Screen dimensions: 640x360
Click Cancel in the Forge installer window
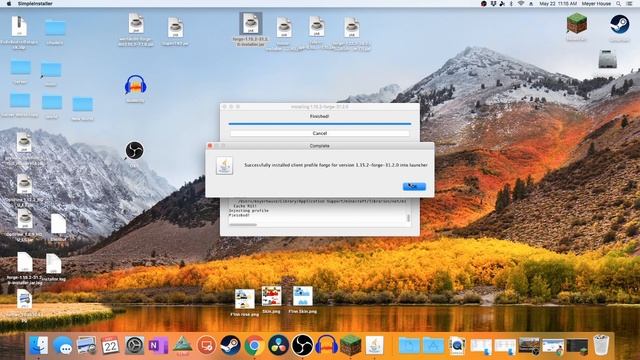[320, 133]
